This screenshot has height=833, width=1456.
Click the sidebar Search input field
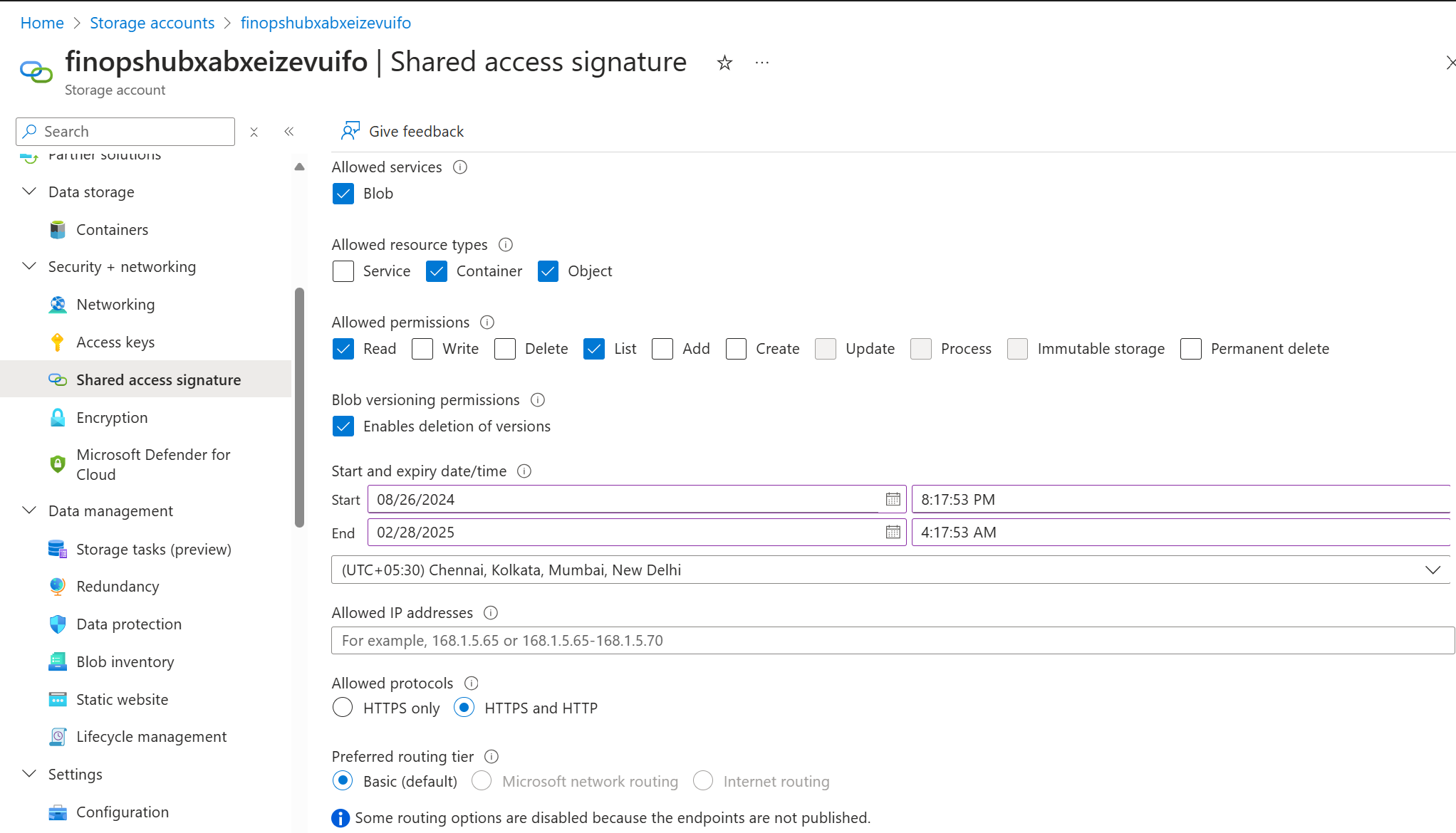(125, 132)
